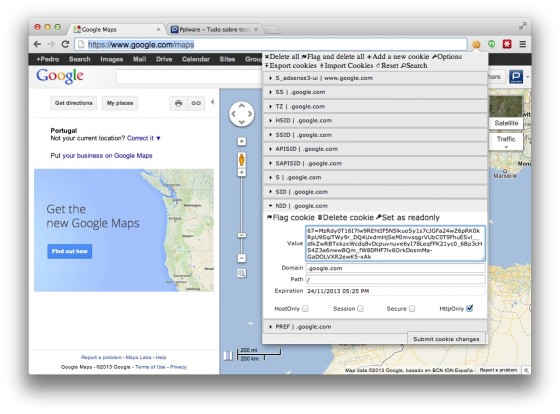This screenshot has height=414, width=560.
Task: Click the My places button
Action: [x=120, y=103]
